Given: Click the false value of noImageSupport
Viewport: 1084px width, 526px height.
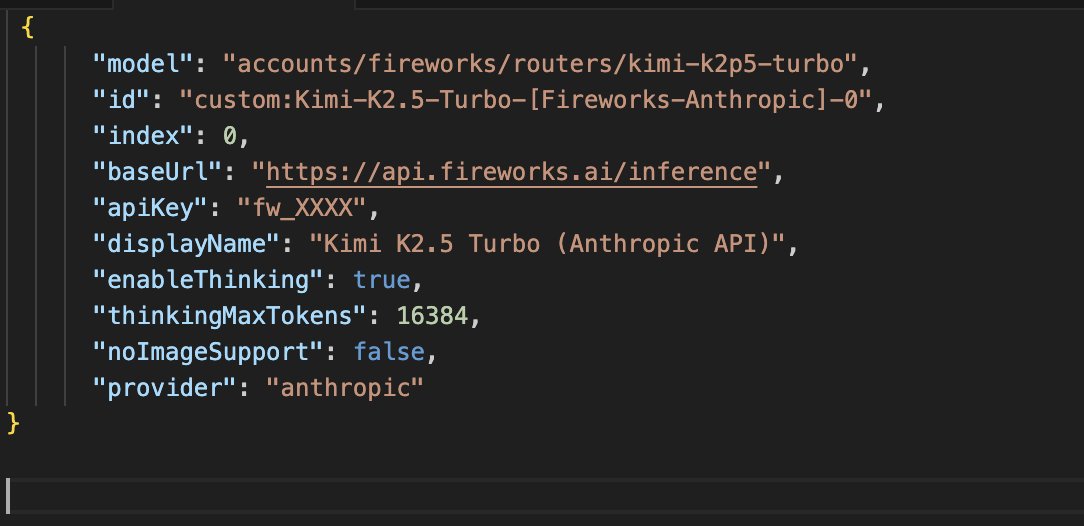Looking at the screenshot, I should 389,352.
